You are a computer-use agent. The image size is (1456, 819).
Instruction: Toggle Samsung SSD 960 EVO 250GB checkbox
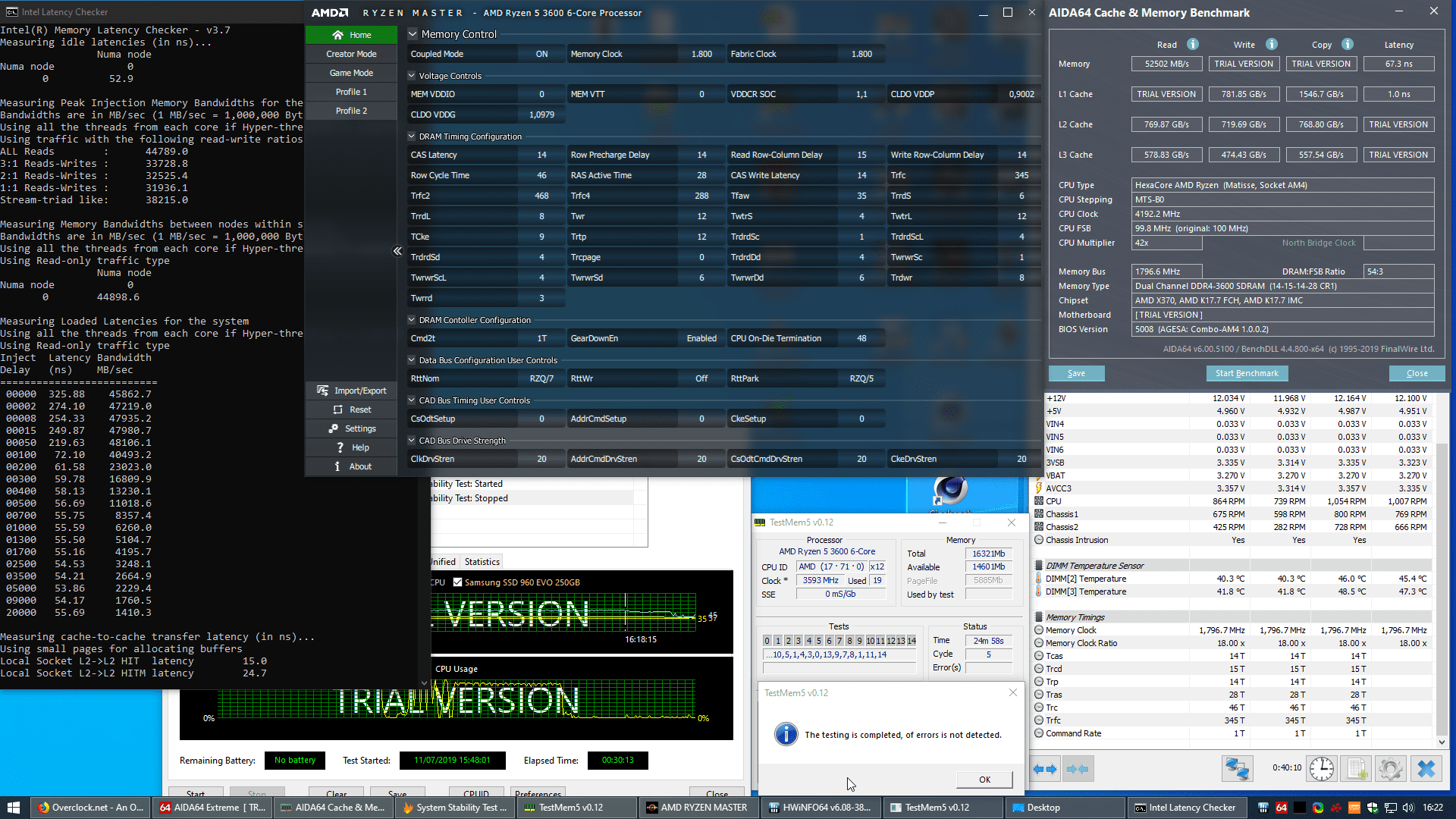point(457,582)
